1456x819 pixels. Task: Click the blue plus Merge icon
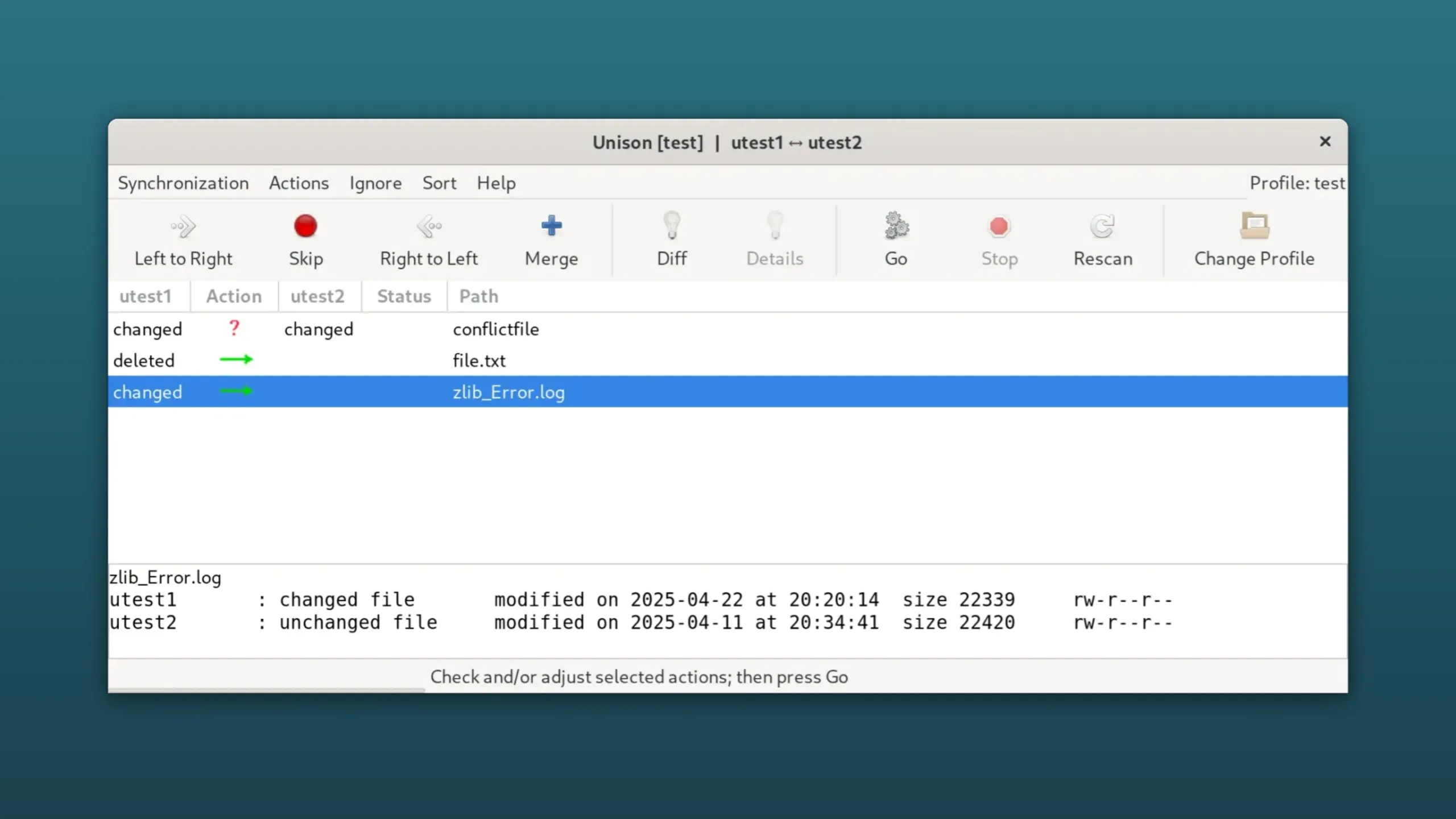(551, 226)
